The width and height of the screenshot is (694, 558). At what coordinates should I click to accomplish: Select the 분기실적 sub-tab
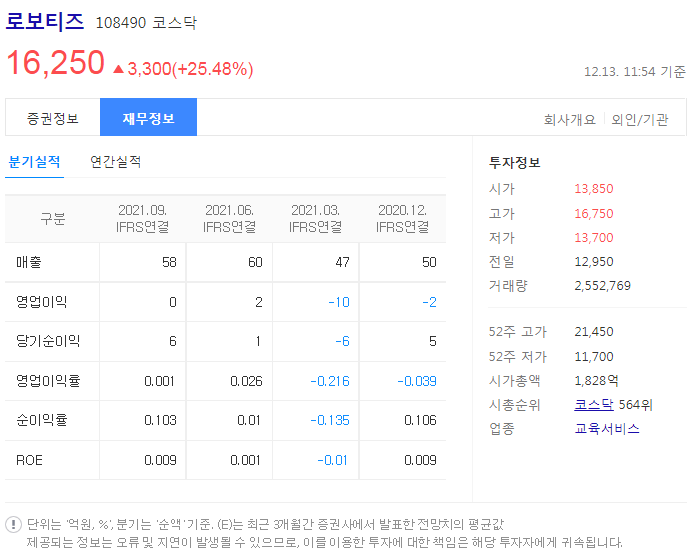point(35,162)
